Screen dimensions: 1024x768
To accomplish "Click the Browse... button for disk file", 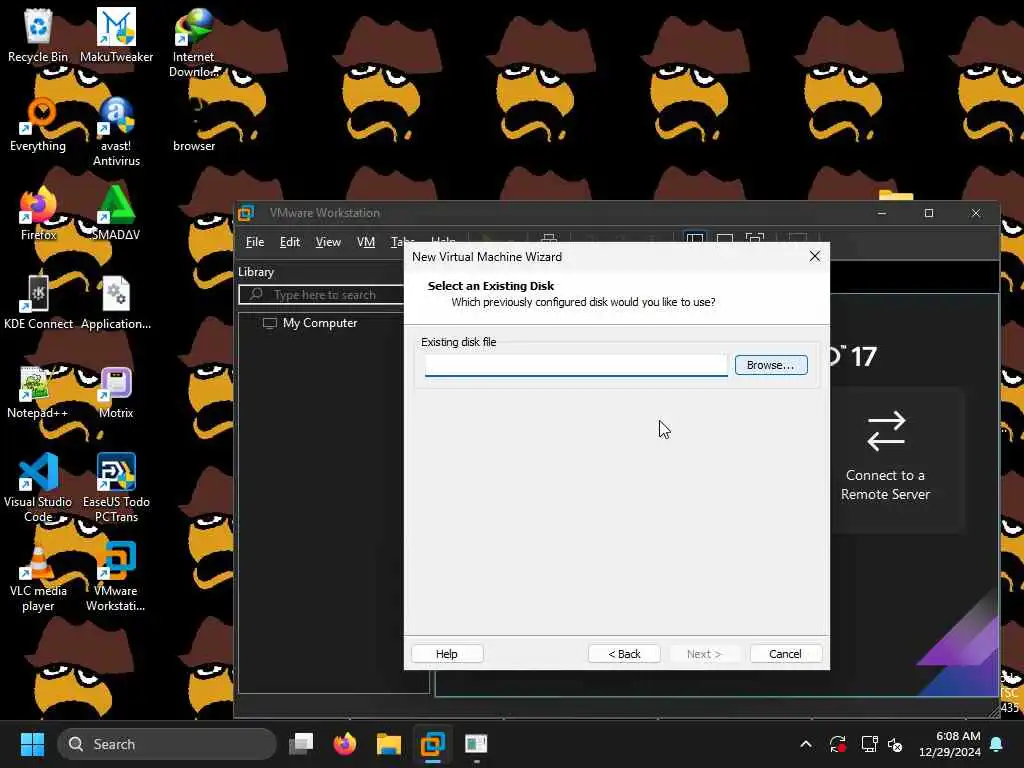I will (x=771, y=365).
